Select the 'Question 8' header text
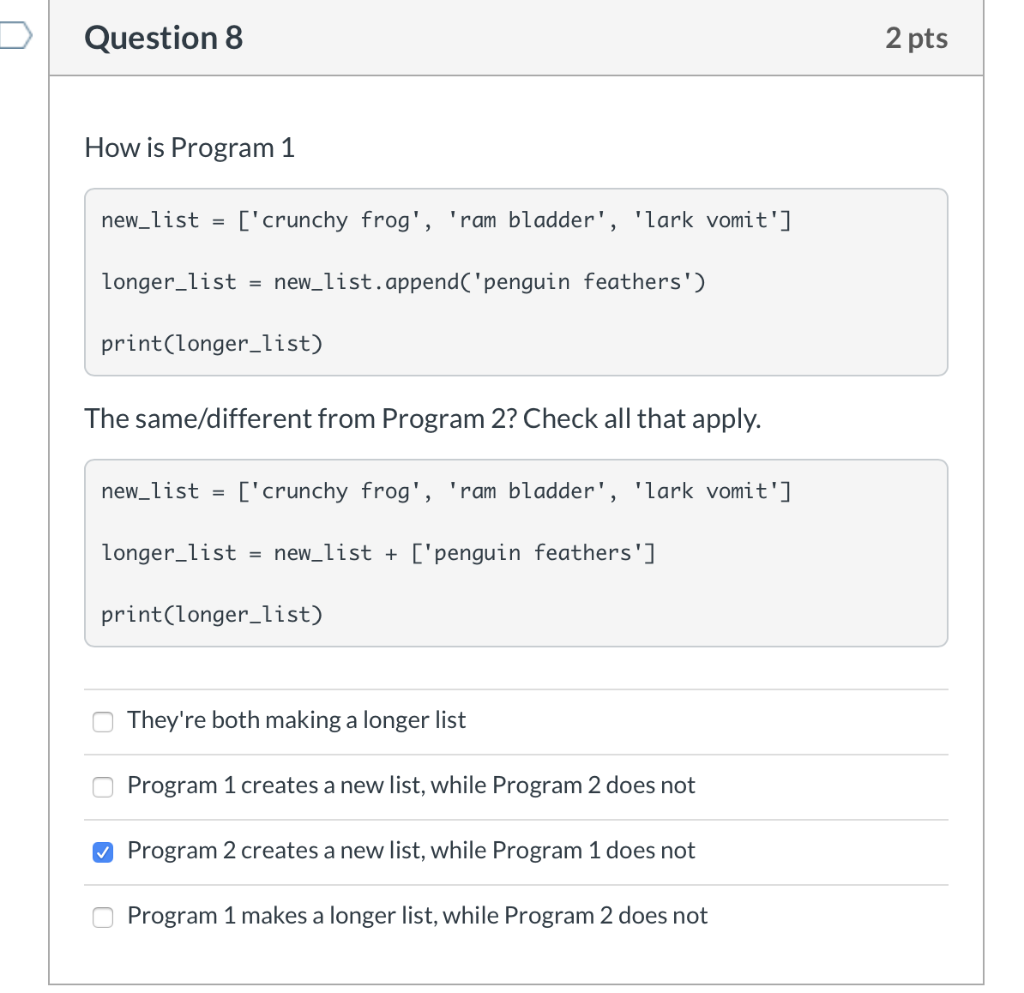 (x=163, y=38)
